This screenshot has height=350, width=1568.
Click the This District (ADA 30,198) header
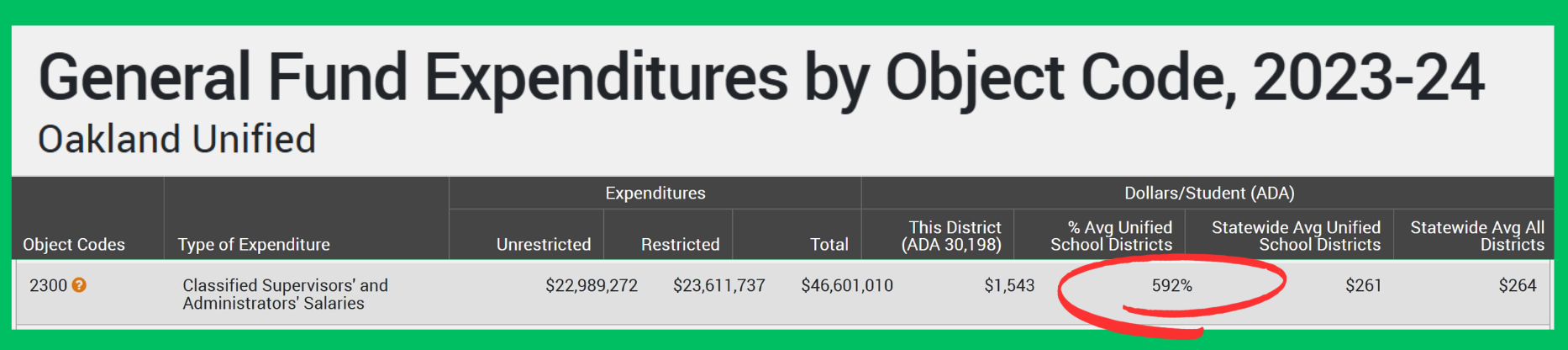point(951,236)
